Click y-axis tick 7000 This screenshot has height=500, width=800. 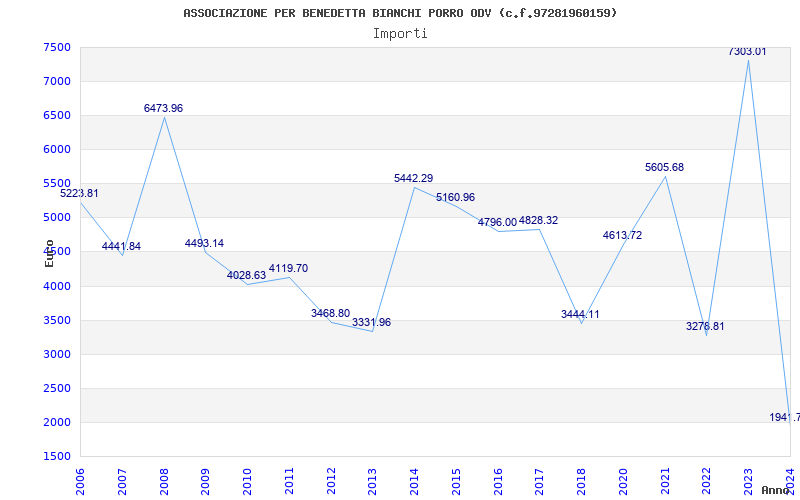click(x=57, y=82)
